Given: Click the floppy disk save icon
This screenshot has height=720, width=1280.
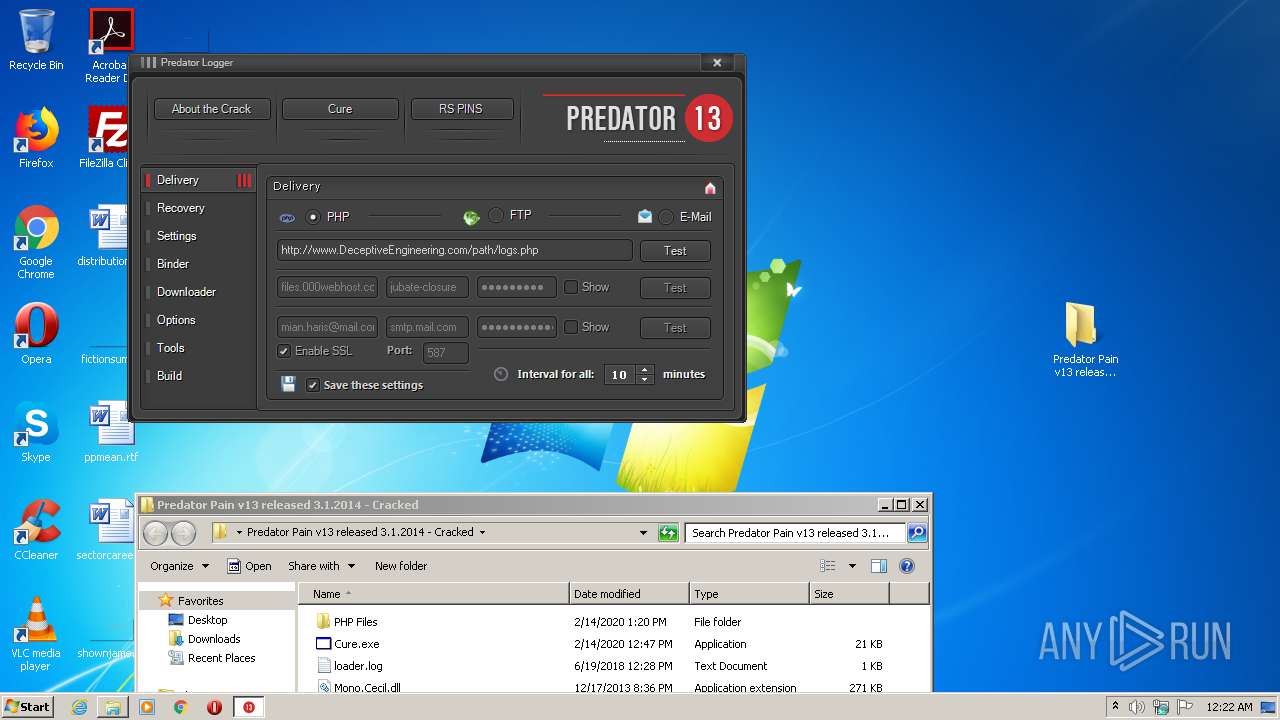Looking at the screenshot, I should [288, 384].
